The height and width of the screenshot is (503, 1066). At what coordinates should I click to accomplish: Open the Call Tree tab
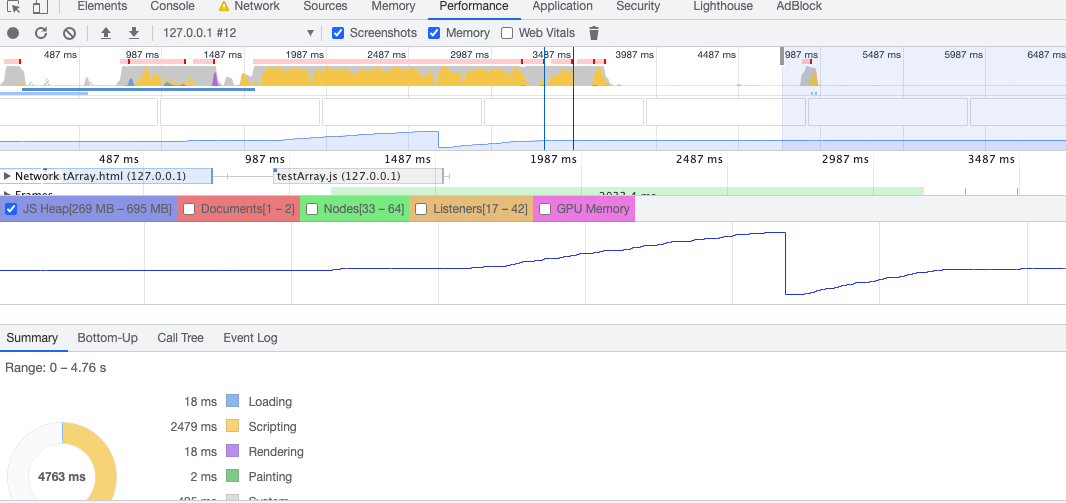(x=180, y=338)
